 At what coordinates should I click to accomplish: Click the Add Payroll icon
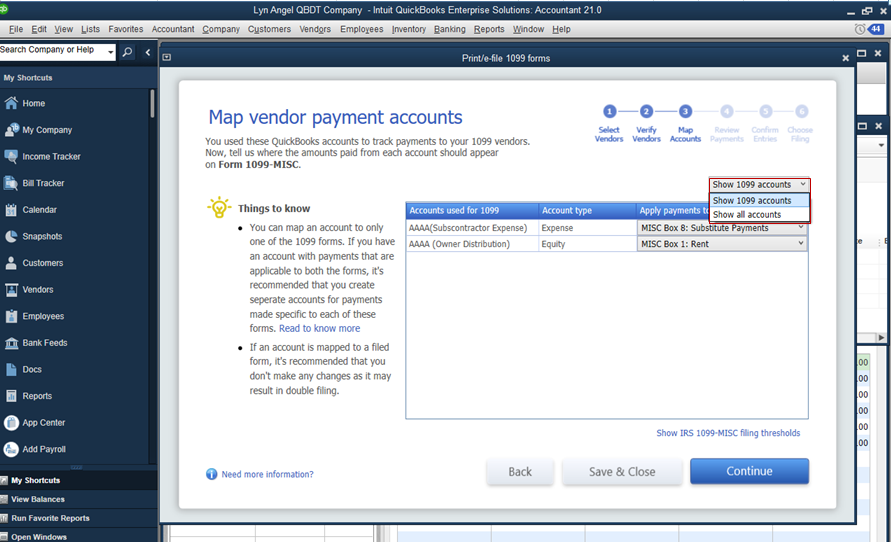11,449
